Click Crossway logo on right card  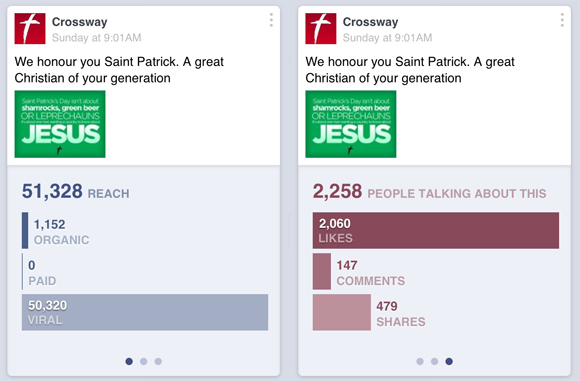coord(321,28)
